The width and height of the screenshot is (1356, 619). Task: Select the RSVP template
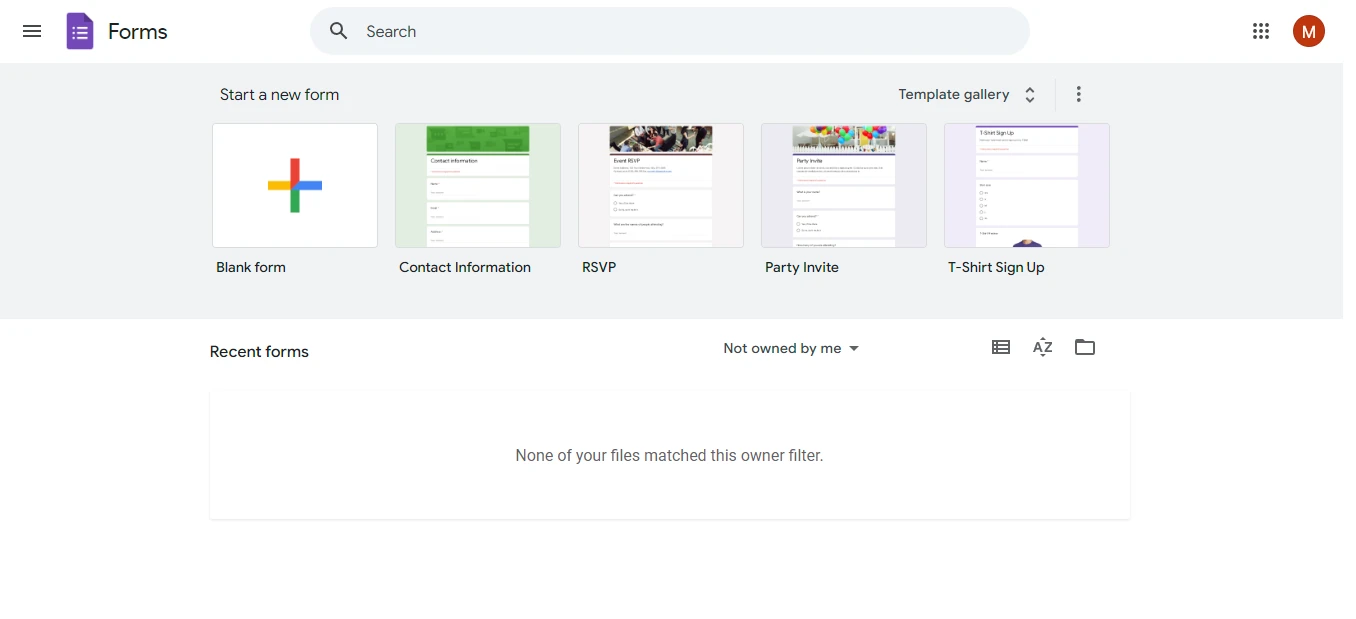pyautogui.click(x=660, y=185)
